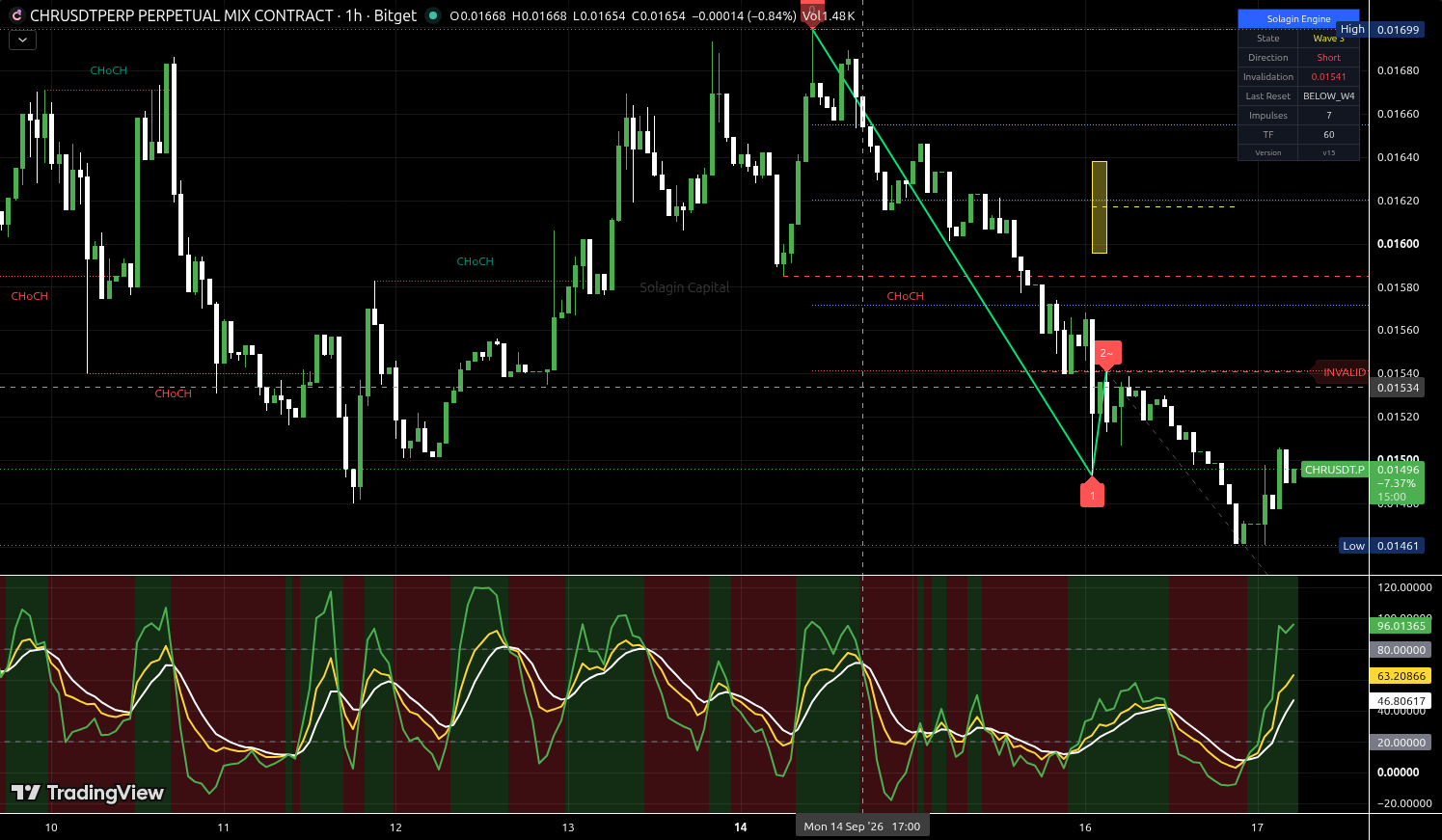Click date 10 on the time axis
Screen dimensions: 1442x840
click(51, 827)
